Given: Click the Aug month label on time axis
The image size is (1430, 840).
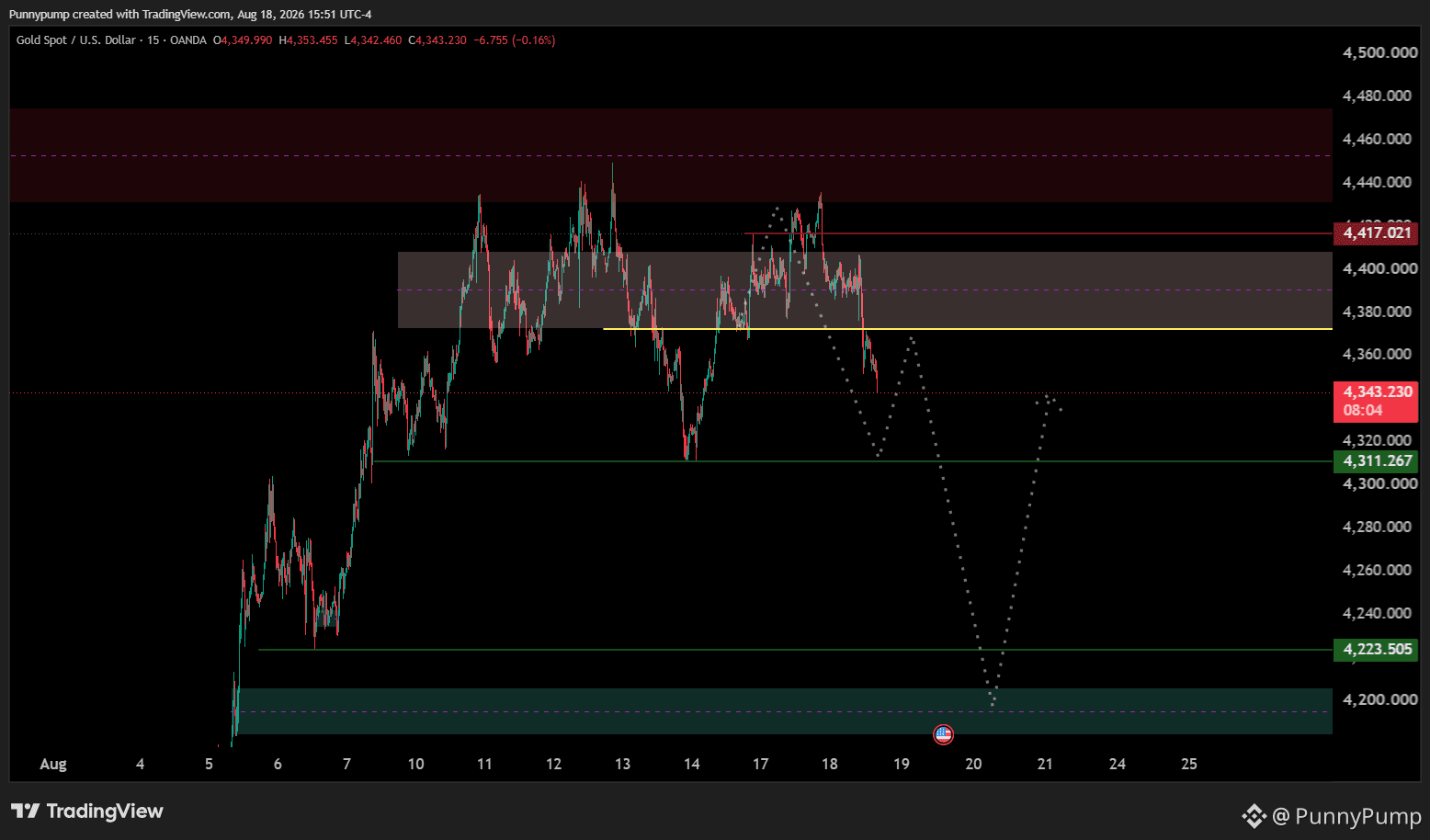Looking at the screenshot, I should pos(53,764).
